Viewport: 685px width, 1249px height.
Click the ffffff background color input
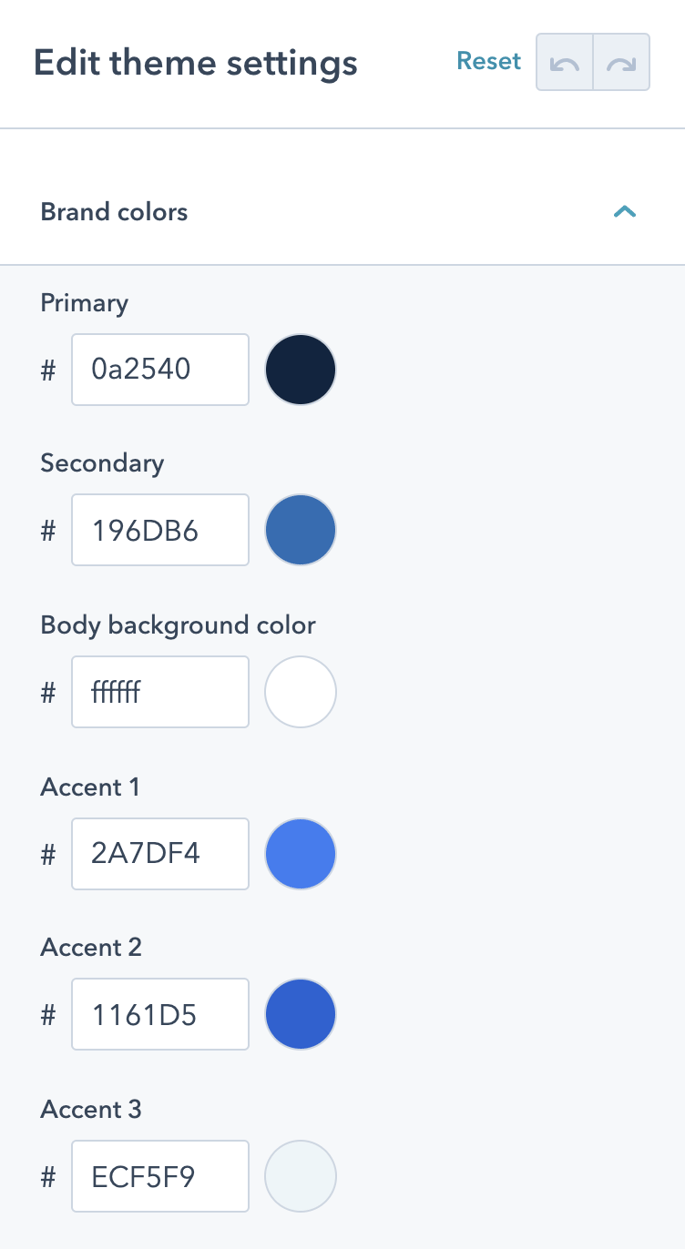coord(159,691)
